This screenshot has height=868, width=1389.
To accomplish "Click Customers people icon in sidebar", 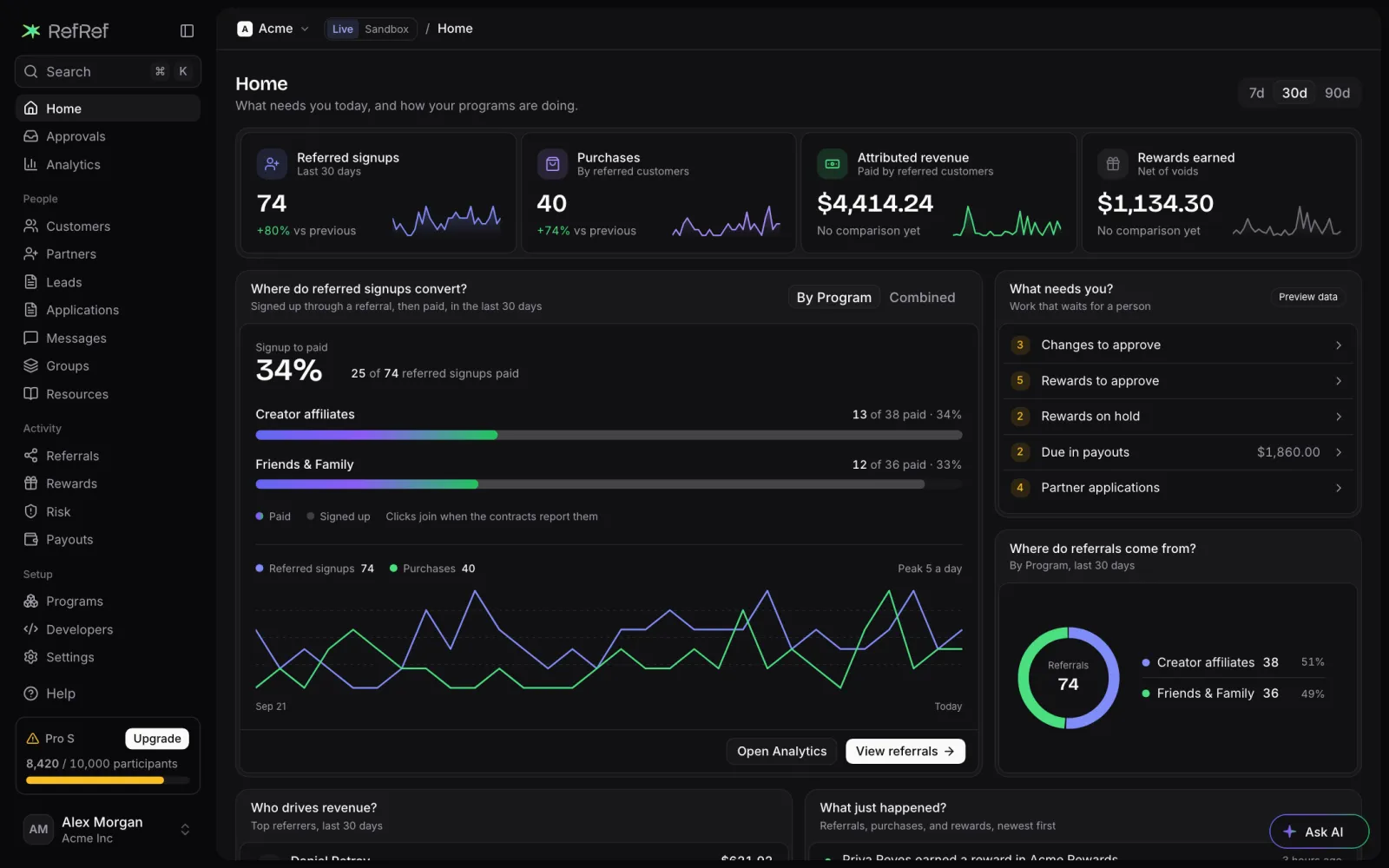I will (31, 226).
